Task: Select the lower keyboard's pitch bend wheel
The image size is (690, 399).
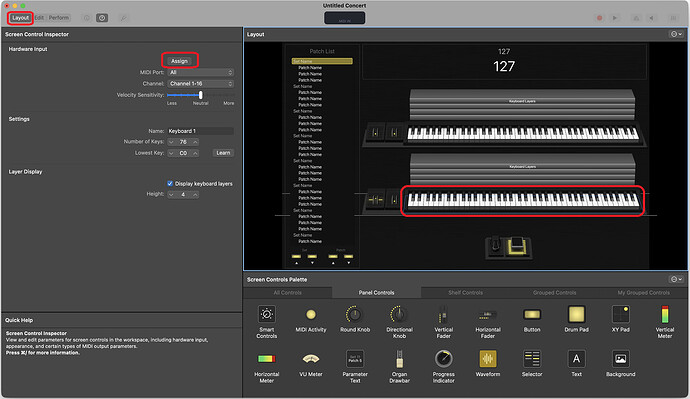Action: [375, 200]
